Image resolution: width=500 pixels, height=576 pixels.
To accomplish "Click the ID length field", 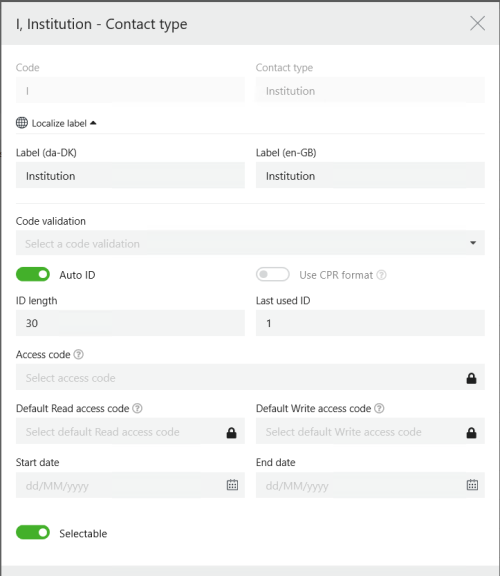I will point(130,323).
